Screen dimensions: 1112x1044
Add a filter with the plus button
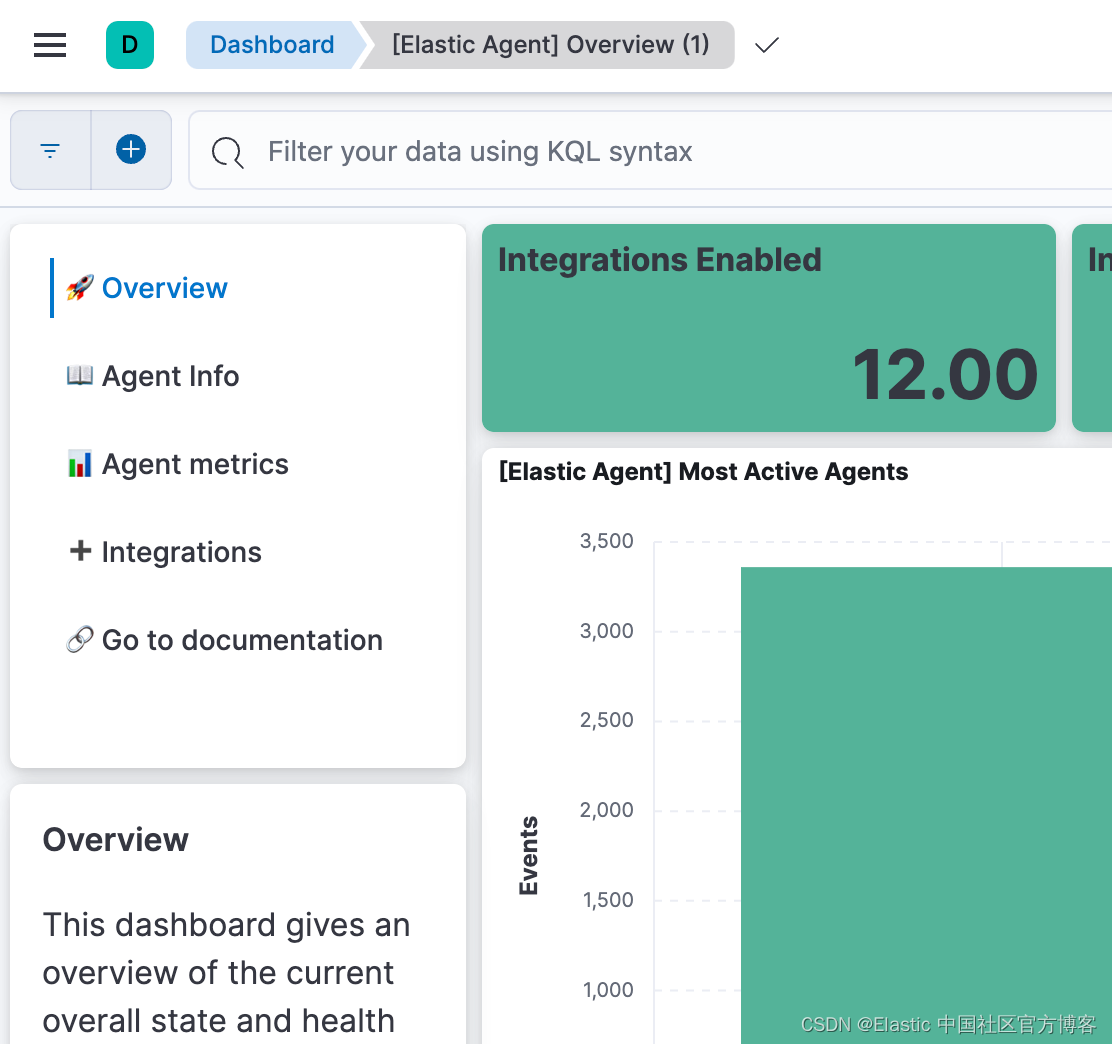tap(131, 150)
